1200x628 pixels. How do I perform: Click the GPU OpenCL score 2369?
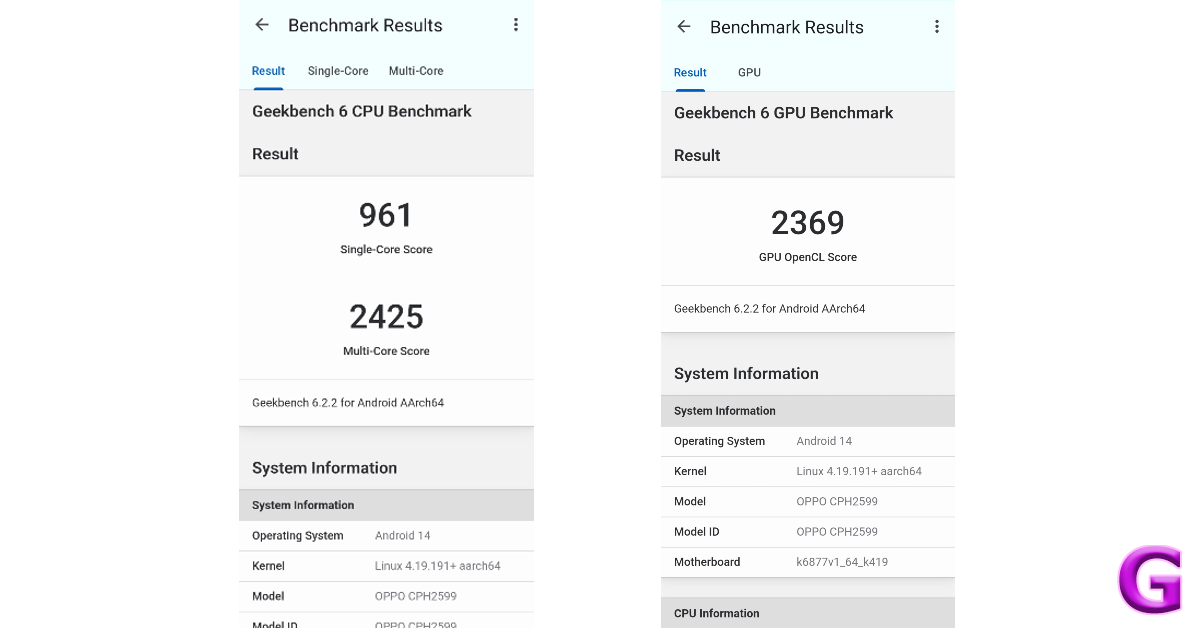tap(808, 223)
